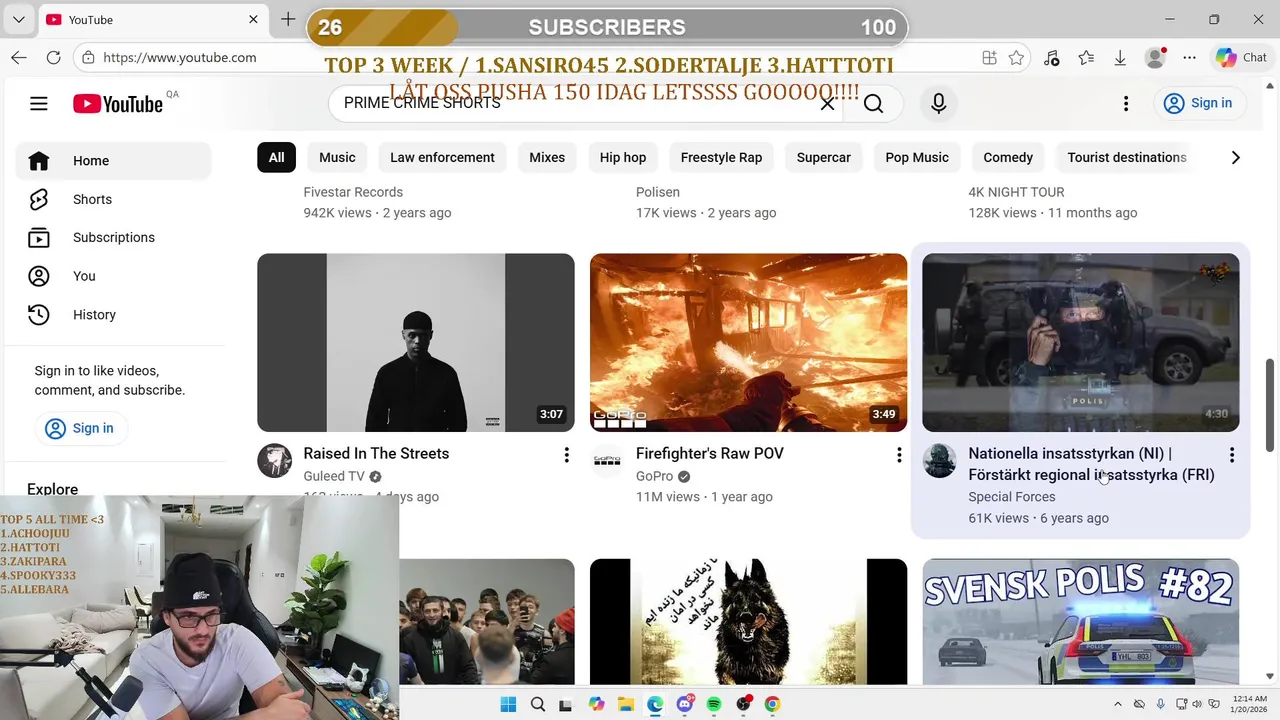Open Copilot Chat in Edge
Viewport: 1280px width, 720px height.
coord(1241,58)
